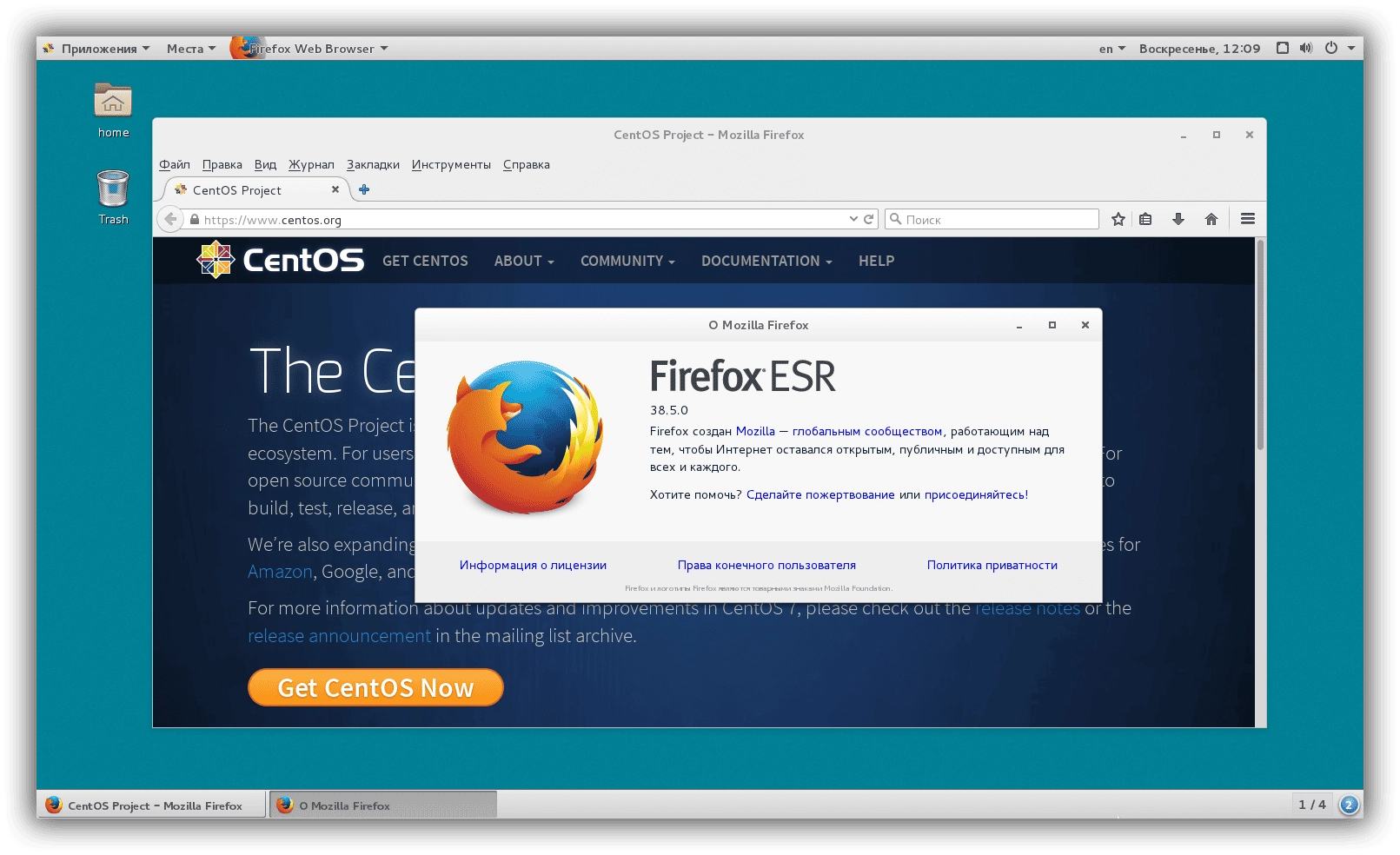Click the Amazon link on the page
This screenshot has height=855, width=1400.
pyautogui.click(x=280, y=571)
